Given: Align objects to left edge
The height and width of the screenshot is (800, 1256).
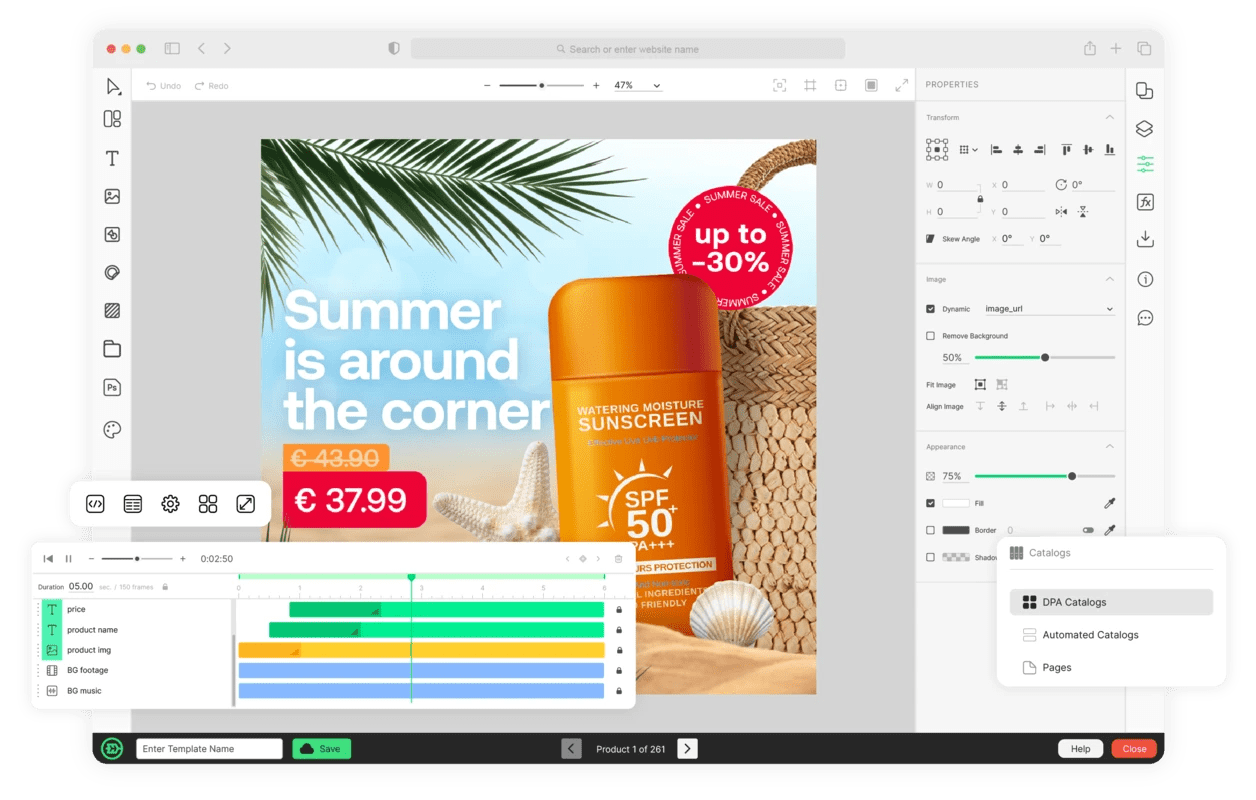Looking at the screenshot, I should [x=996, y=150].
